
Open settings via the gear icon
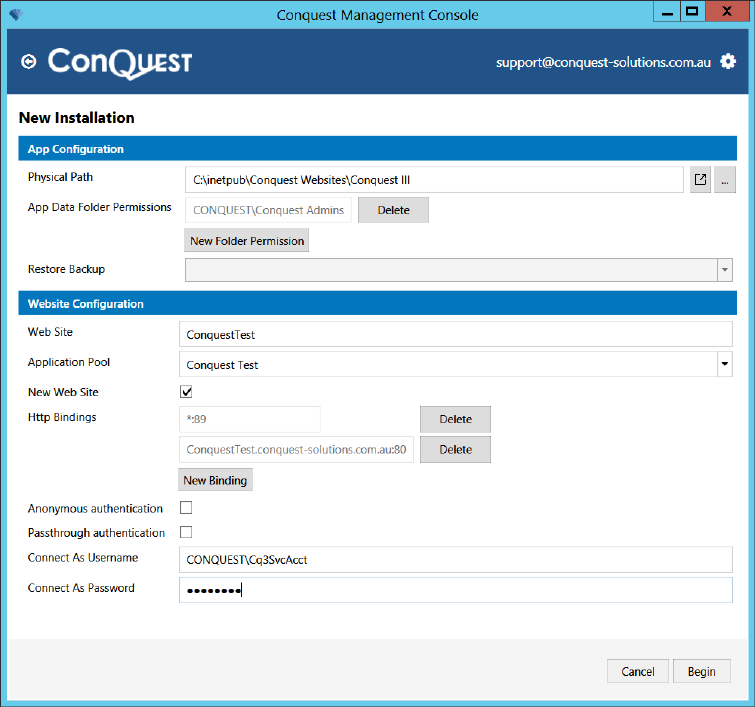(x=728, y=62)
